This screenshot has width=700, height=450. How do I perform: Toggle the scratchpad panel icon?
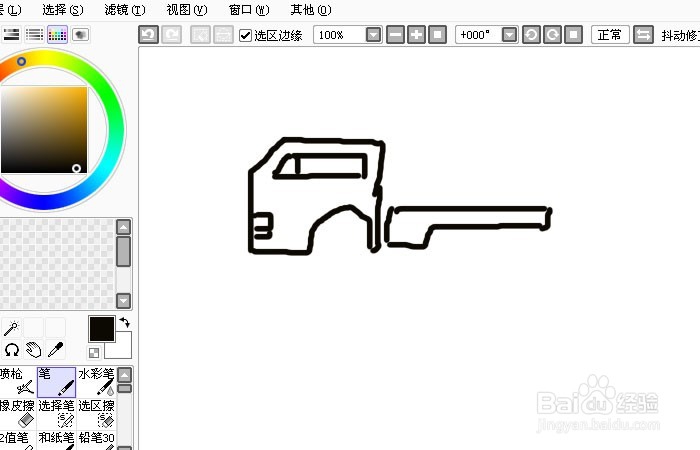coord(80,34)
